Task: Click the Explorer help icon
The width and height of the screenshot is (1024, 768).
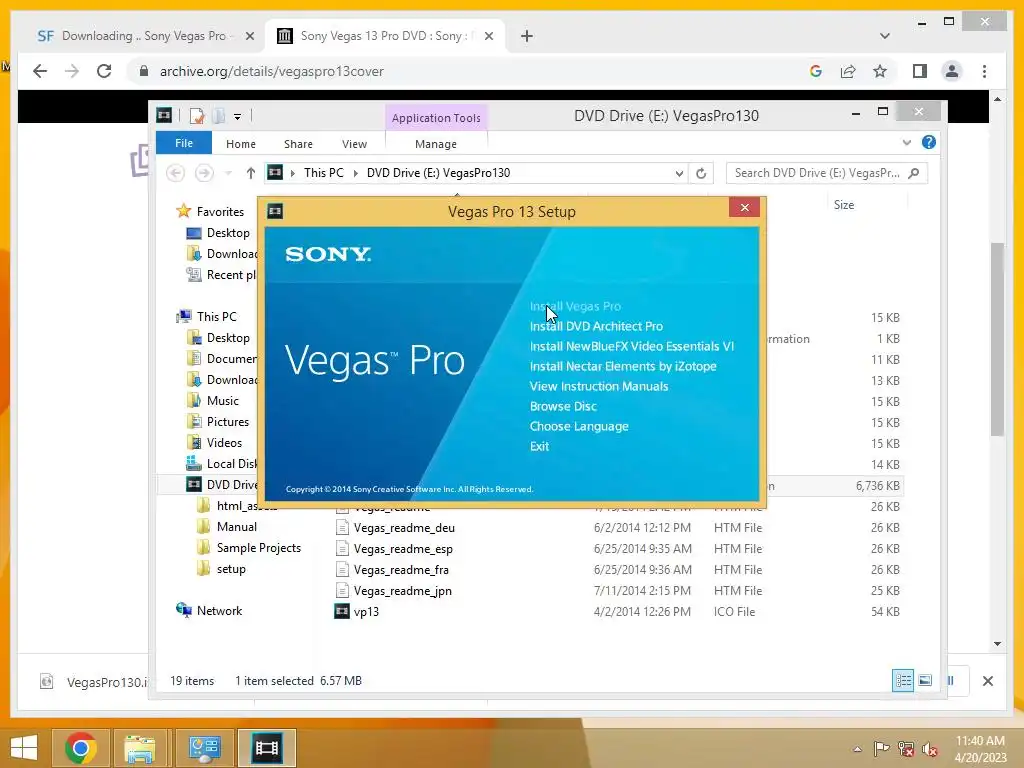Action: click(x=929, y=142)
